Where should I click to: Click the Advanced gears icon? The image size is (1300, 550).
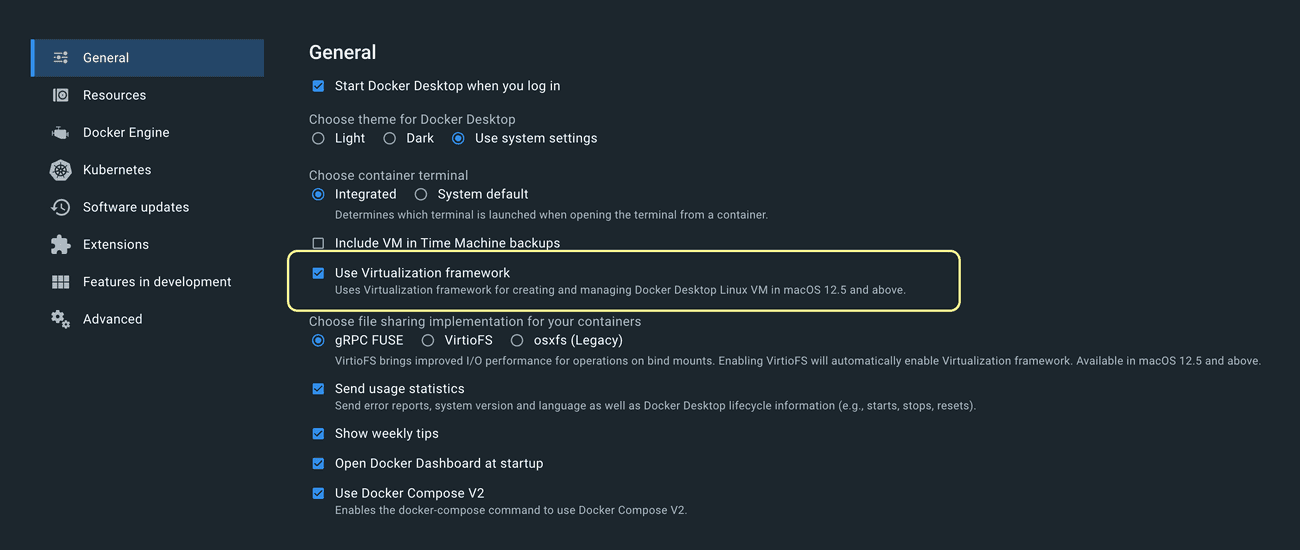click(61, 319)
